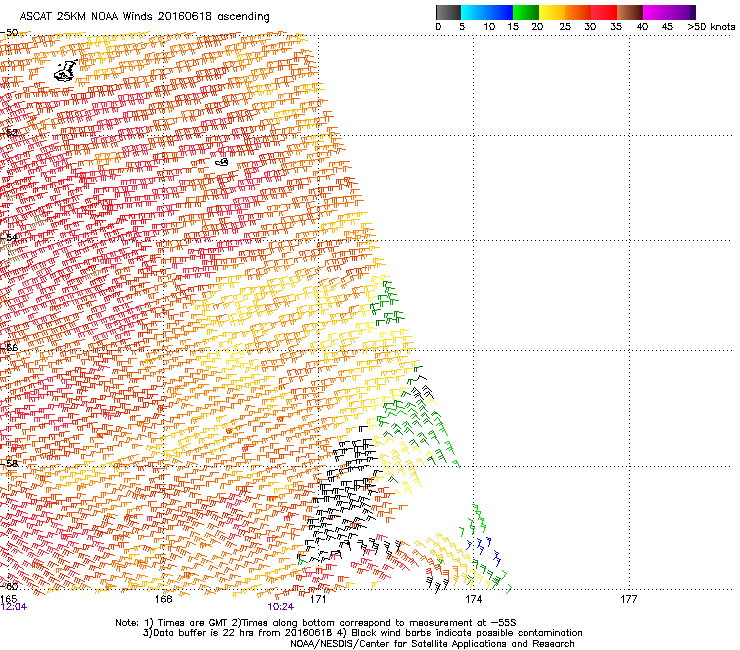Click the 165 longitude axis label
This screenshot has height=650, width=740.
tap(8, 599)
